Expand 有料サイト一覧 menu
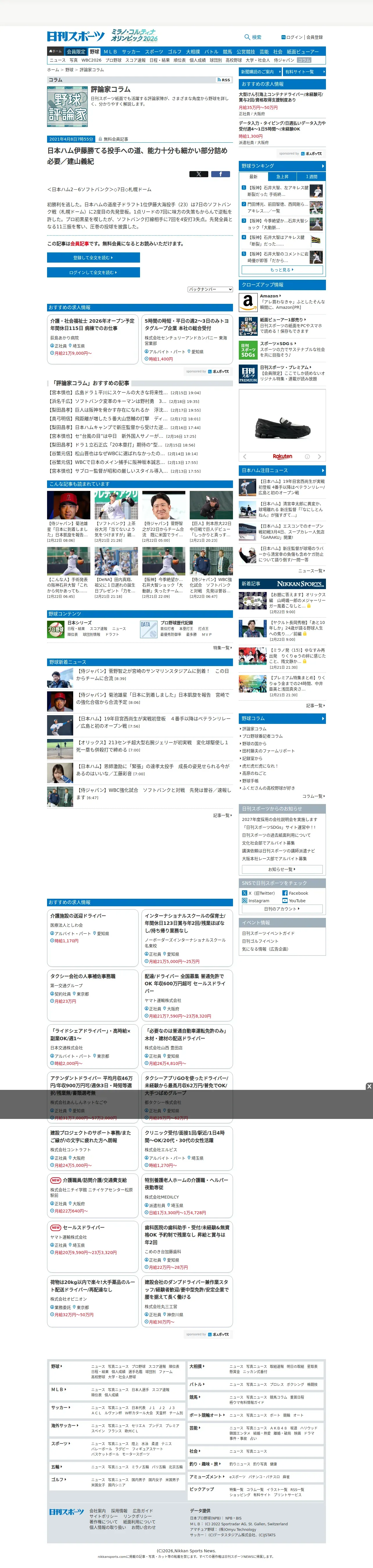Screen dimensions: 373x1568 tap(304, 72)
